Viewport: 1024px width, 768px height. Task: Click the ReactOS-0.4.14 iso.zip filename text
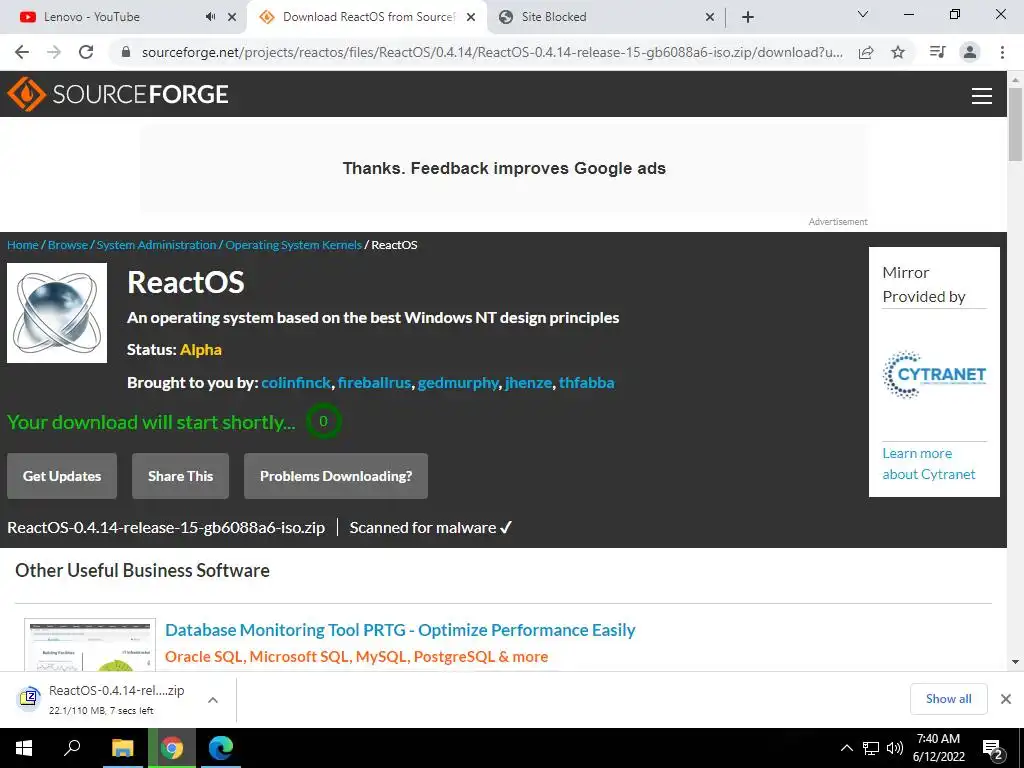pyautogui.click(x=166, y=528)
